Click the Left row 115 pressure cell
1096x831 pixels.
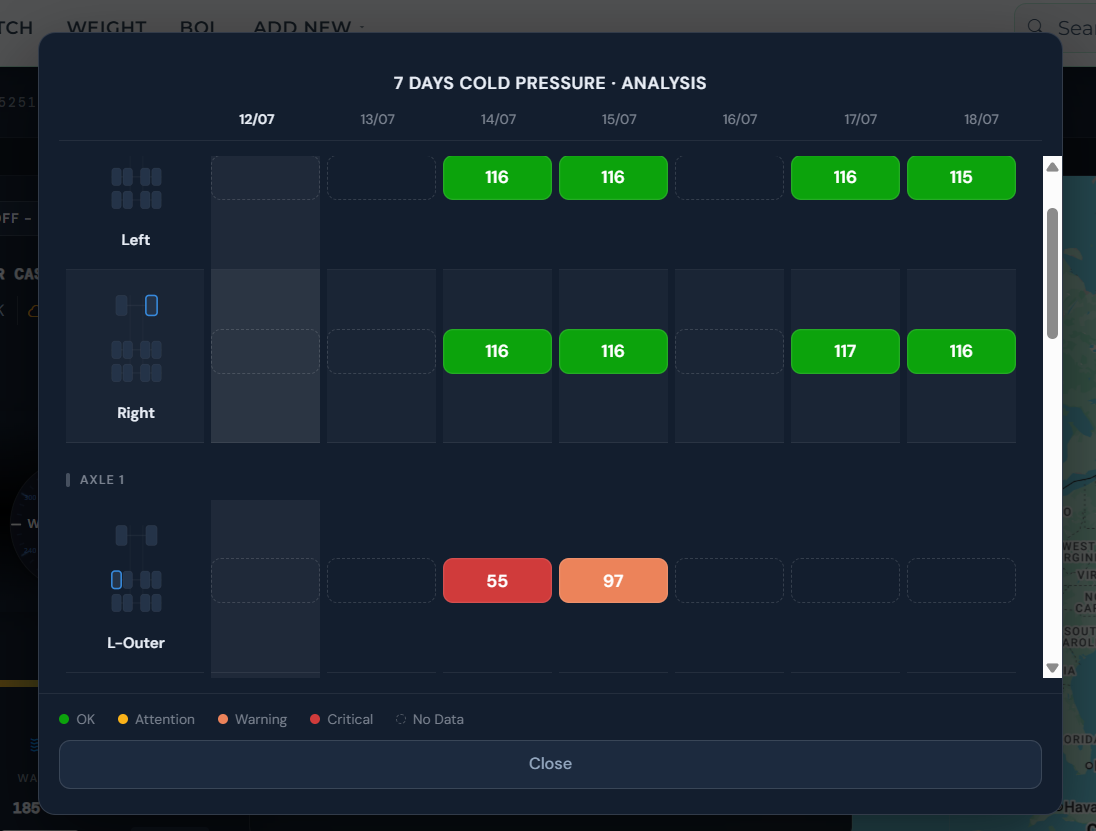(961, 178)
